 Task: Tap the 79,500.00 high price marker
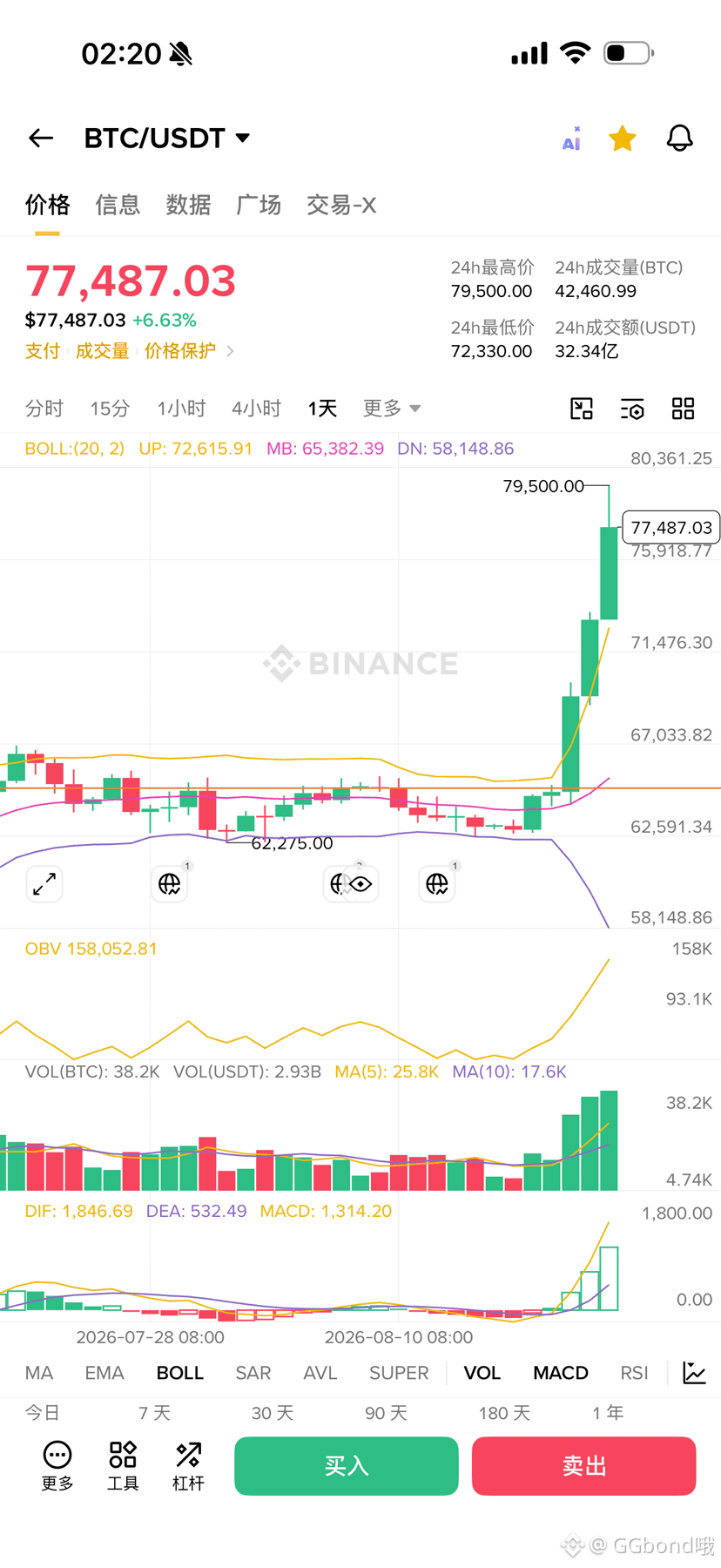543,486
